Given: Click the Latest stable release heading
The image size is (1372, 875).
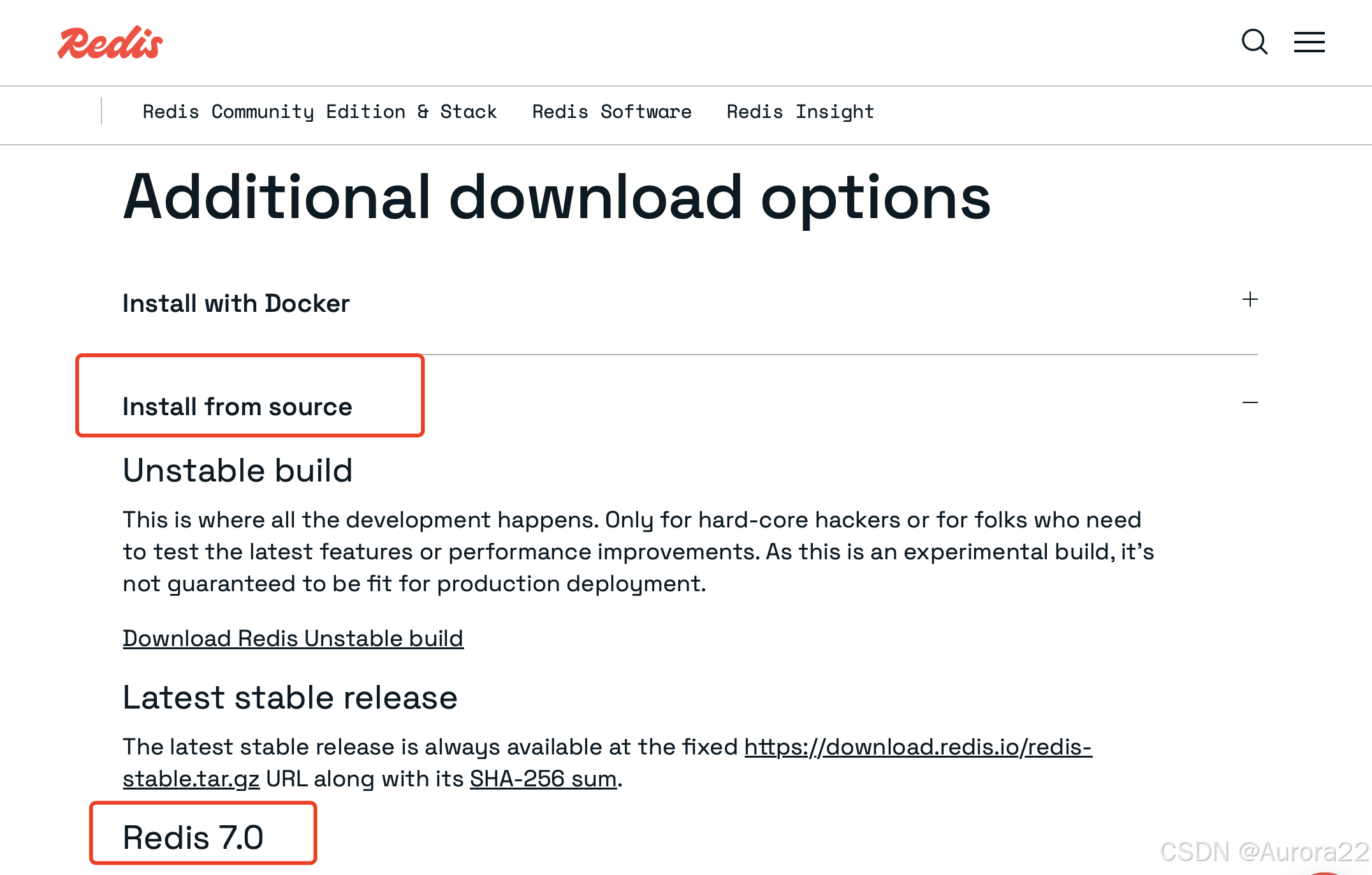Looking at the screenshot, I should 290,698.
